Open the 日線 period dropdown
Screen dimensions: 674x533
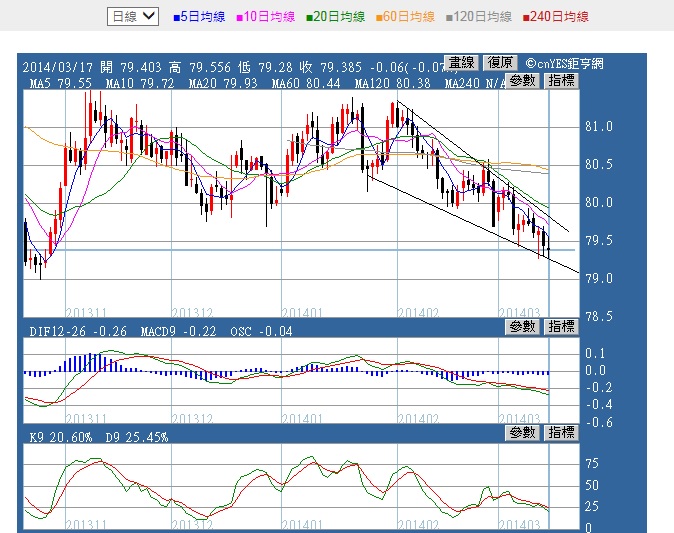(x=133, y=17)
